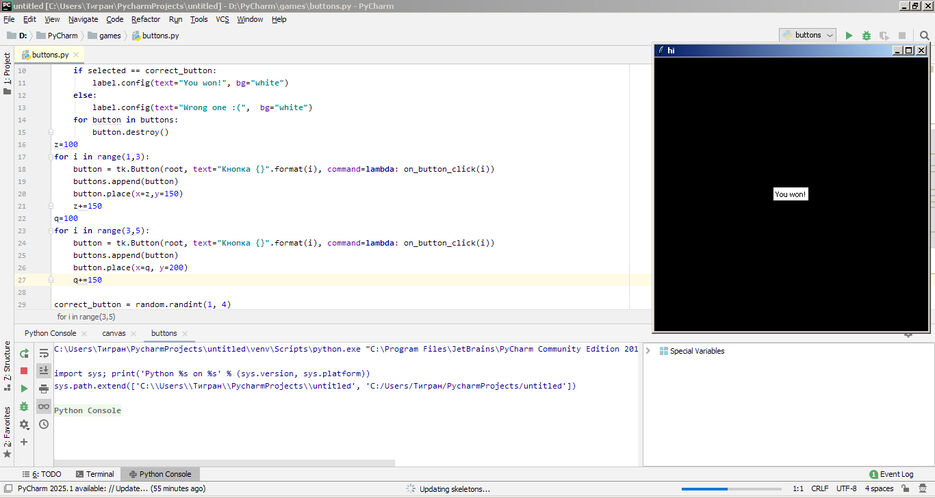Toggle the Python Console tool window button
The width and height of the screenshot is (935, 498).
click(160, 474)
